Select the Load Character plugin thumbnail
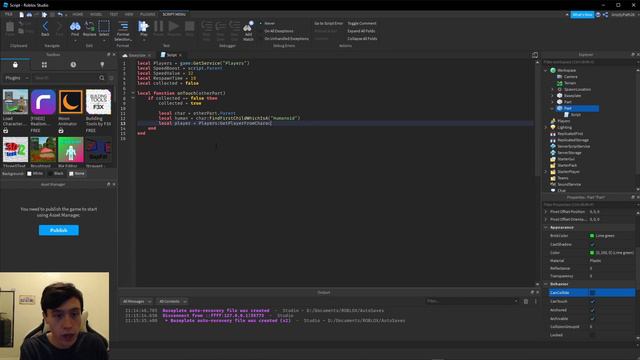Screen dimensions: 640x360 16,102
